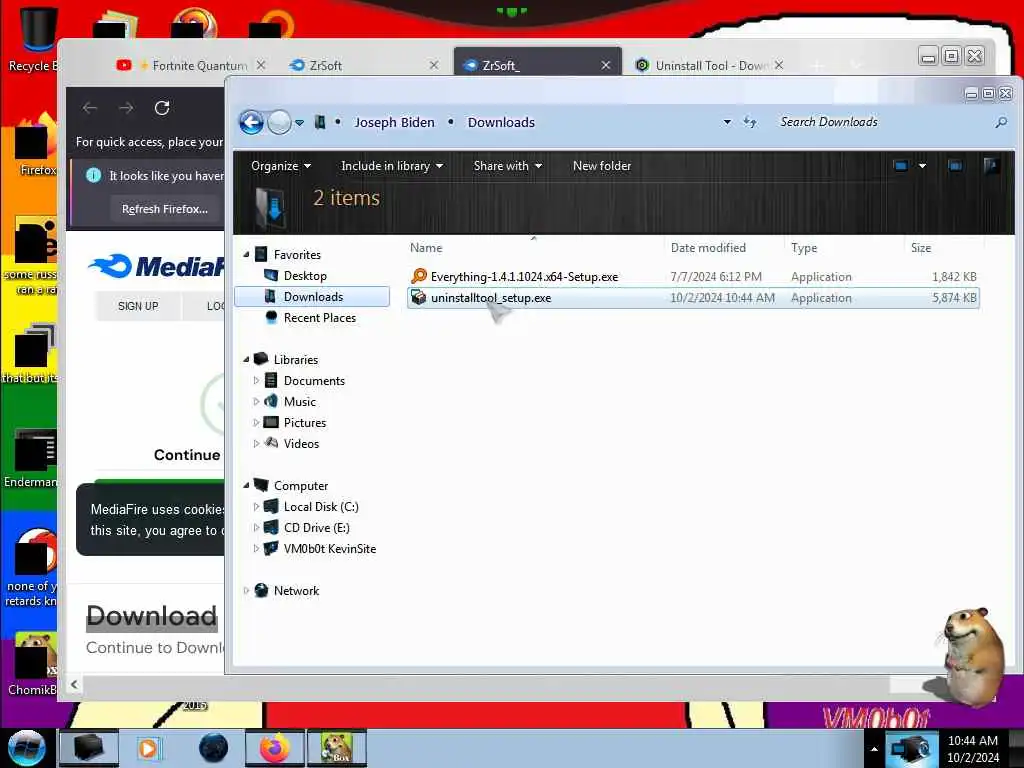1024x768 pixels.
Task: Collapse the Libraries tree section
Action: click(x=246, y=359)
